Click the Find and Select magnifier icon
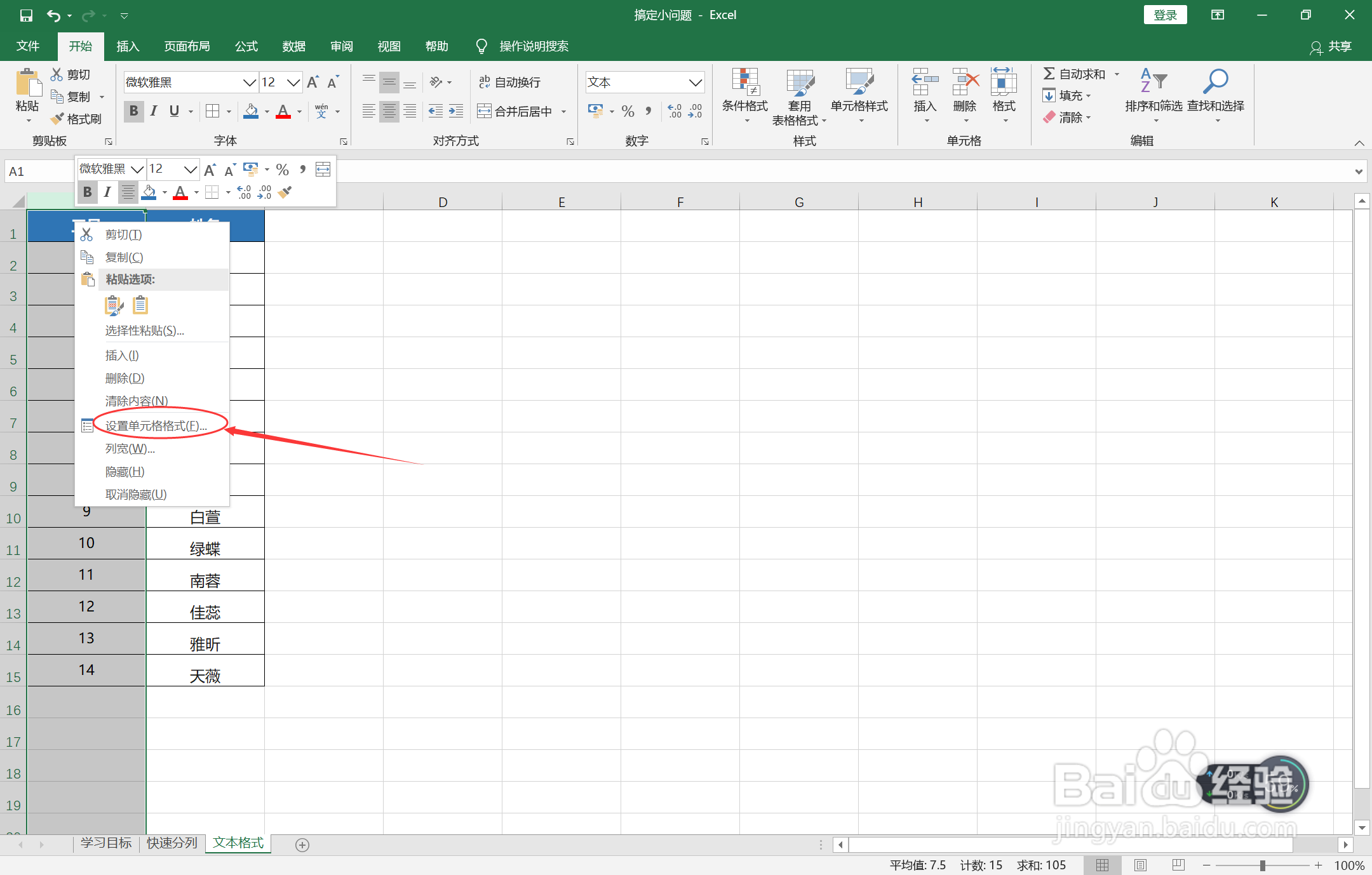1372x875 pixels. tap(1215, 82)
